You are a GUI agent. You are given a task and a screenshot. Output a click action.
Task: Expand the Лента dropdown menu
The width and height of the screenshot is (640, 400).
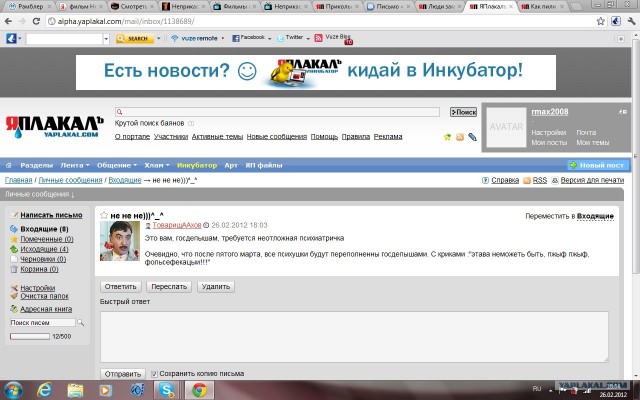75,165
